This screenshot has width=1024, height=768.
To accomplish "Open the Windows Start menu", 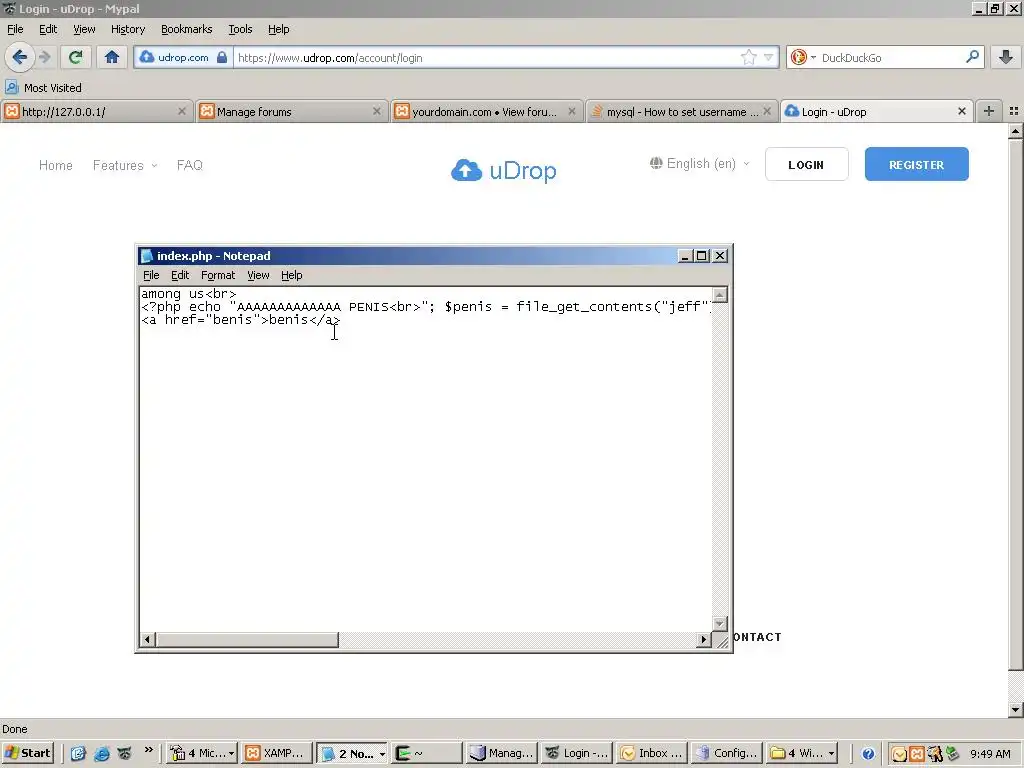I will pos(27,753).
